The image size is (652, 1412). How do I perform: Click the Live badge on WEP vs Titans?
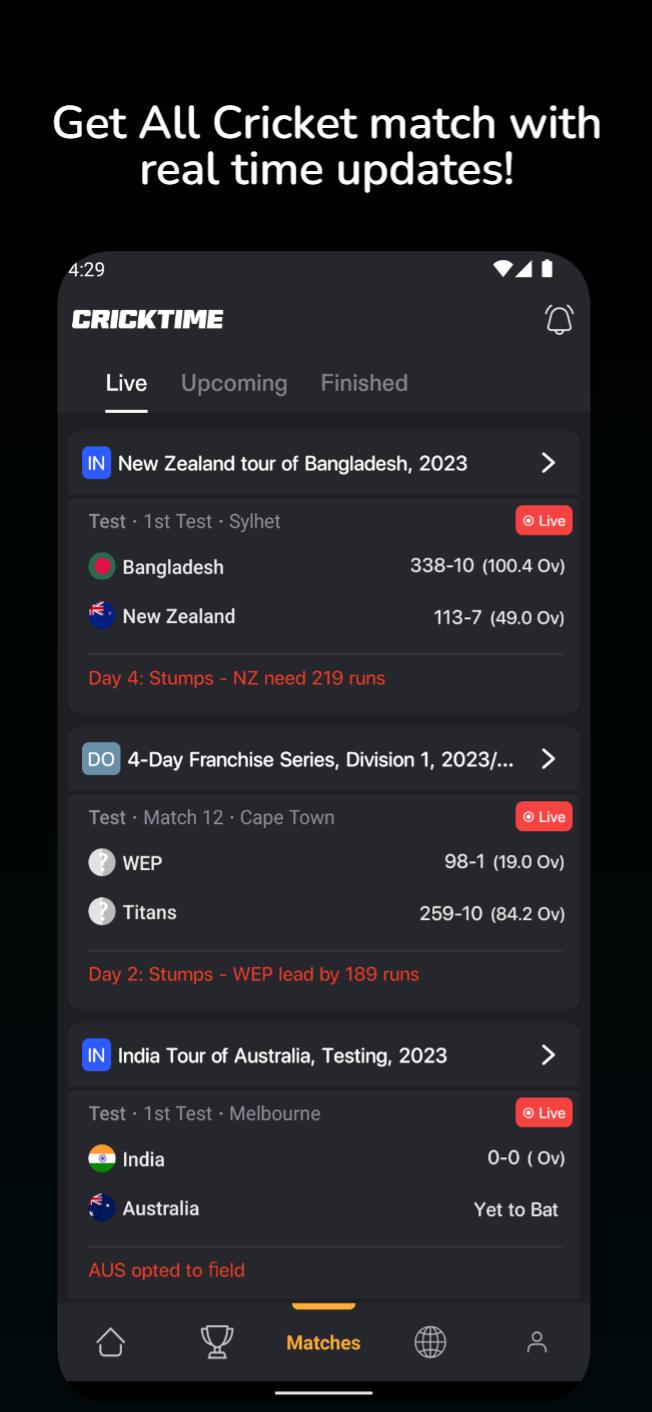(x=544, y=817)
